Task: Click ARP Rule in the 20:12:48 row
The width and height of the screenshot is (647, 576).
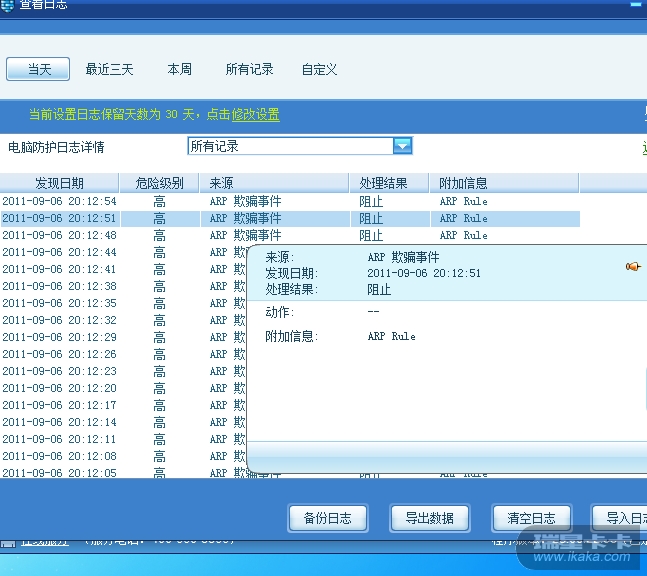Action: (463, 235)
